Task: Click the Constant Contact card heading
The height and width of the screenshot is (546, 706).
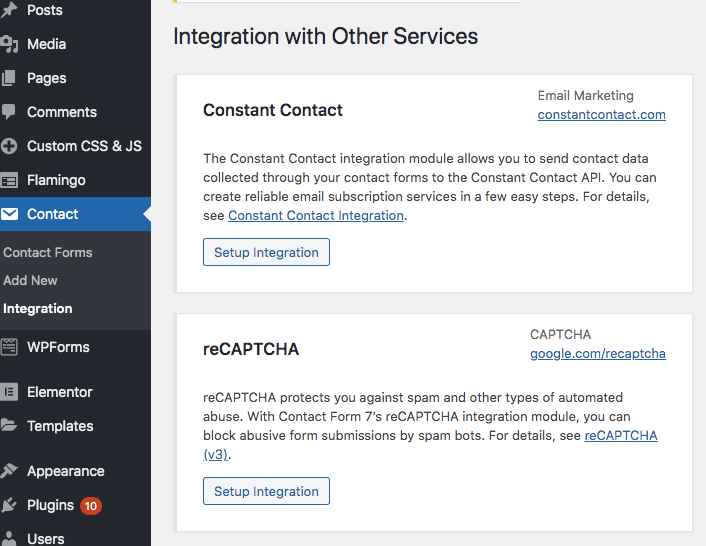Action: (273, 110)
